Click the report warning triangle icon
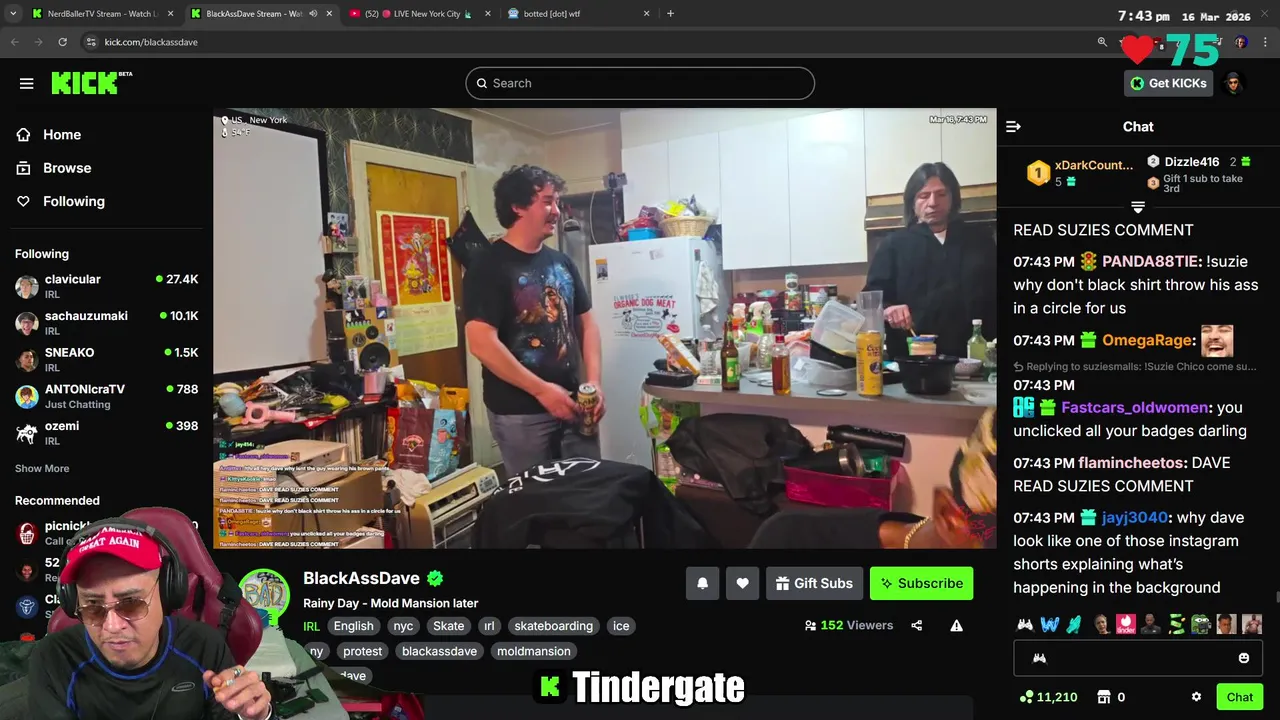This screenshot has width=1280, height=720. coord(956,625)
